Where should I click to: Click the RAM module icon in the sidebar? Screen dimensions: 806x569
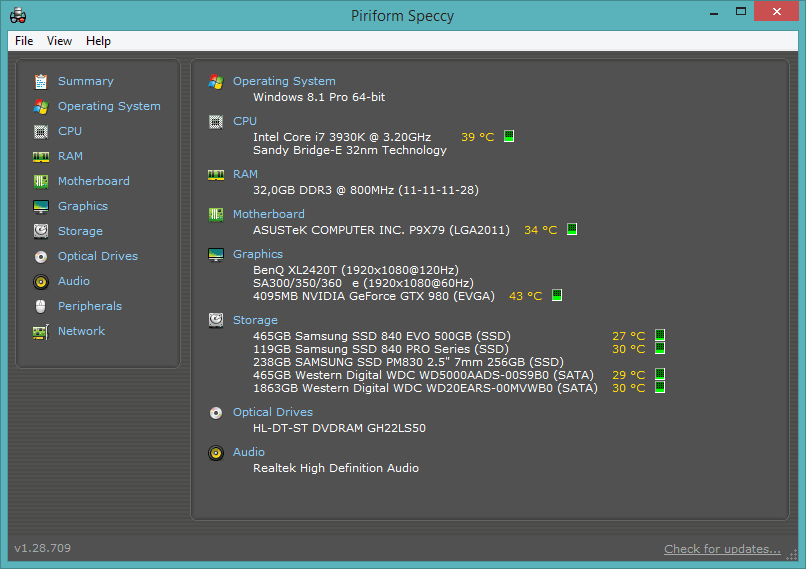41,156
